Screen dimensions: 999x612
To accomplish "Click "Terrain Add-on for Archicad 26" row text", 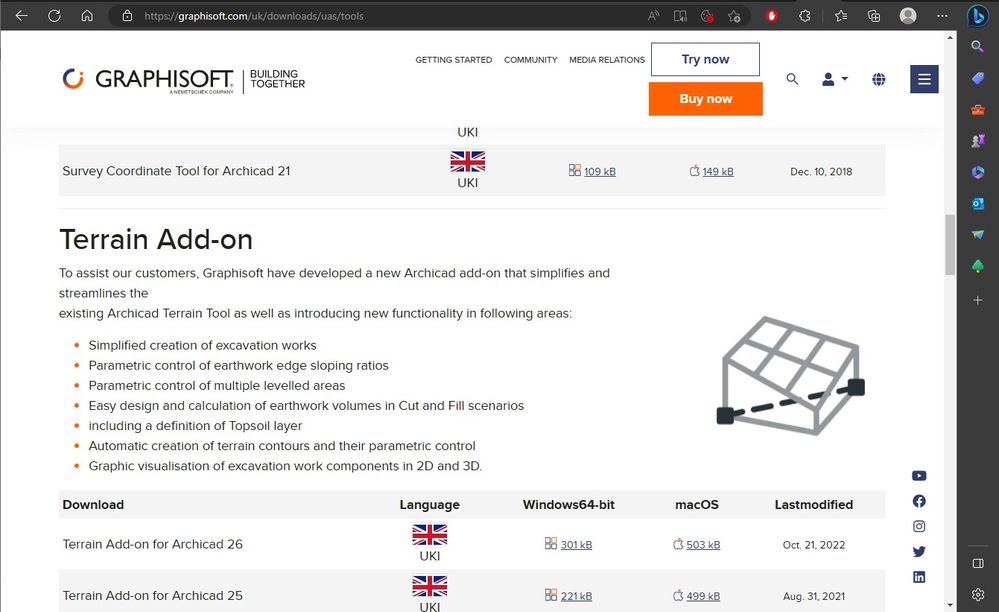I will pos(153,544).
